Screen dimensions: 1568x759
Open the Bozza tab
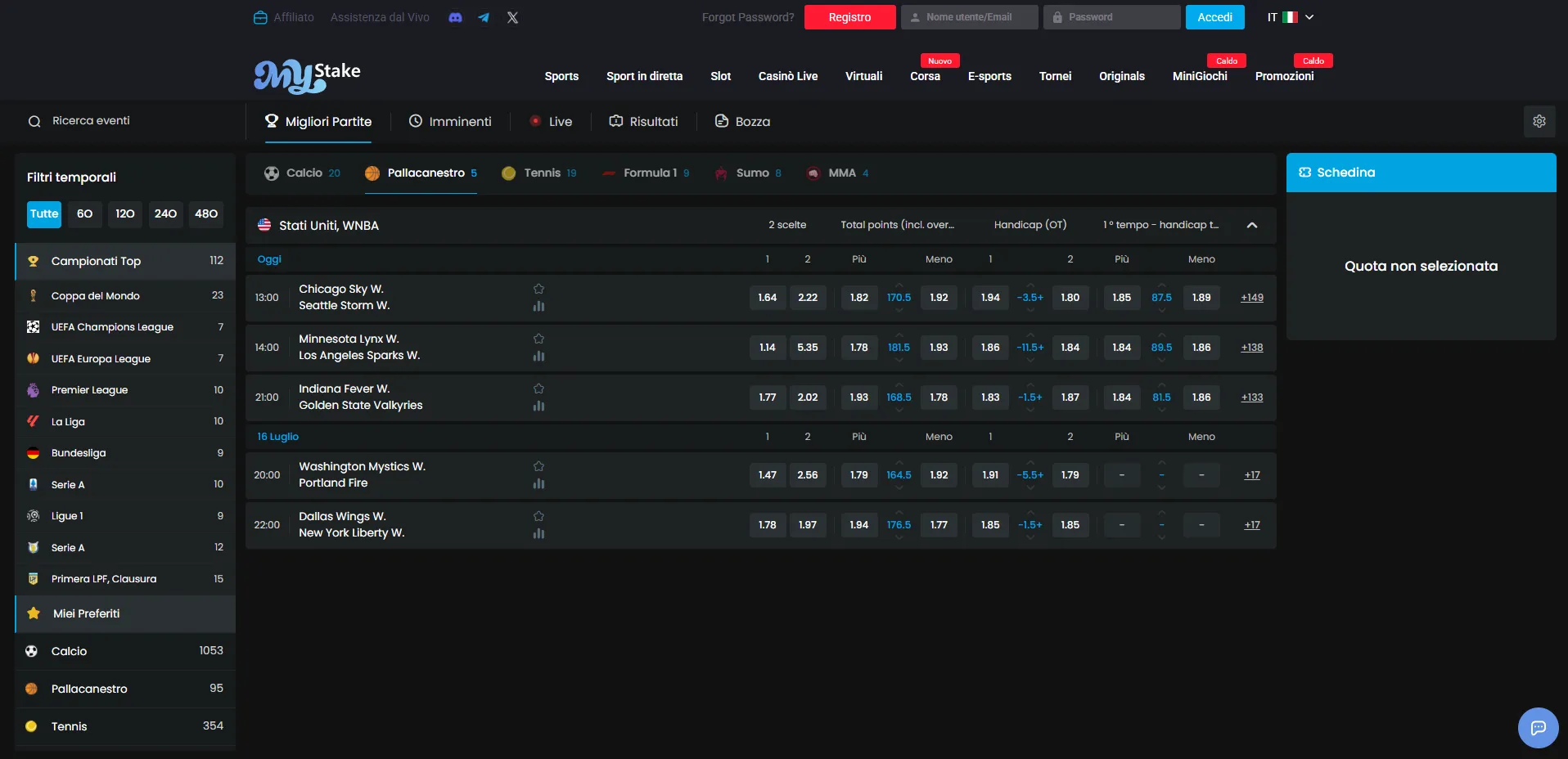point(742,122)
